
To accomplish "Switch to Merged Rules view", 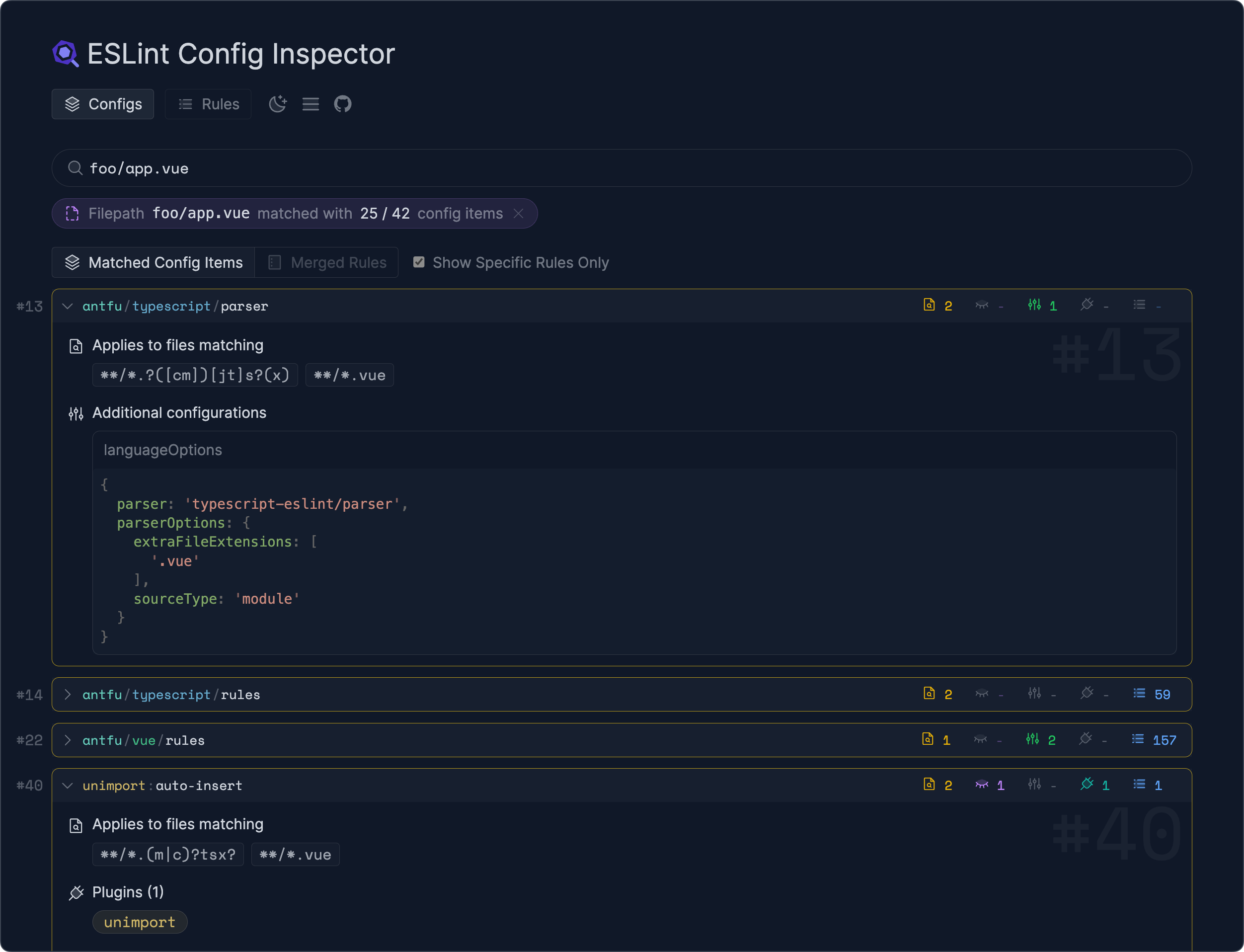I will 327,262.
